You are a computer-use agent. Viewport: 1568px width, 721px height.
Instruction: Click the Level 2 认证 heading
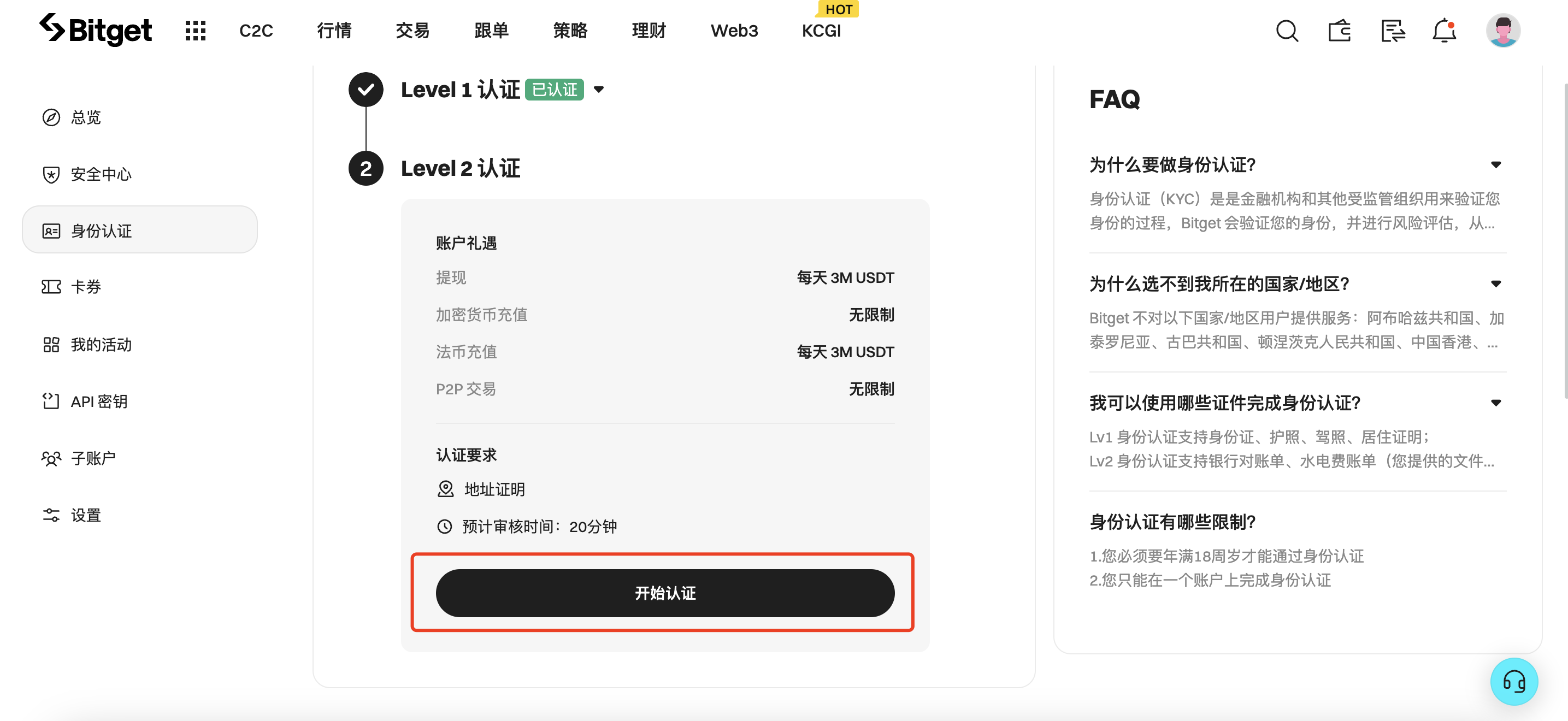tap(460, 169)
